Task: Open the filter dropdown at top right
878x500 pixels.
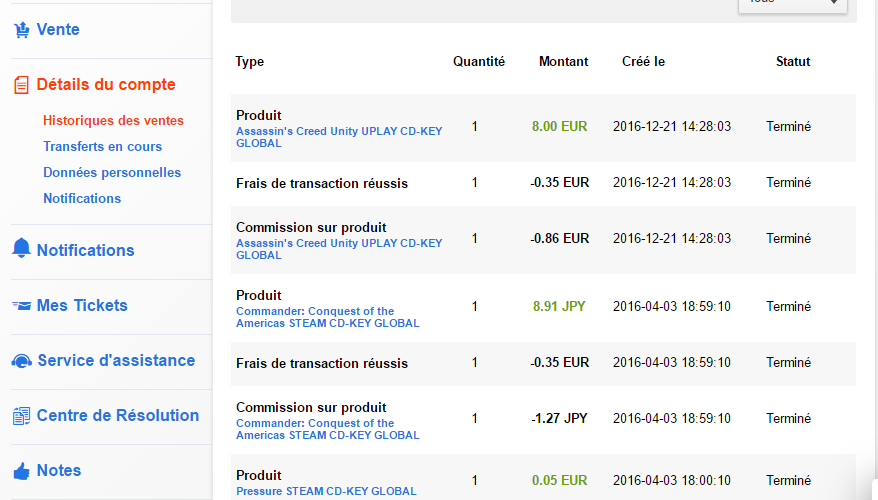Action: (x=792, y=4)
